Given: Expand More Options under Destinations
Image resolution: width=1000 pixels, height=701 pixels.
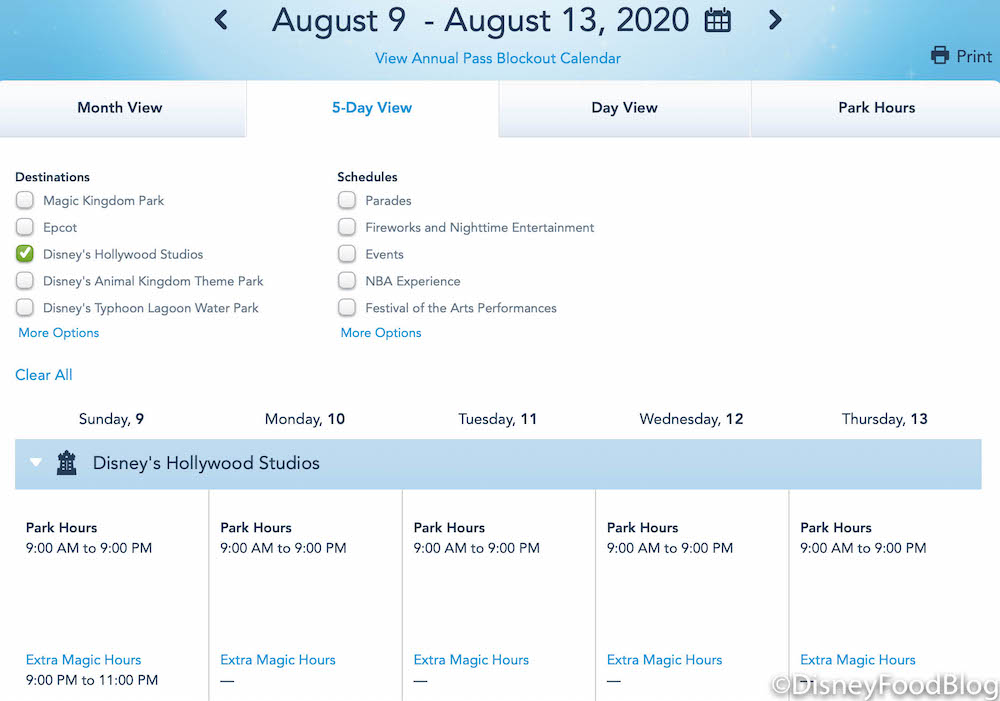Looking at the screenshot, I should tap(59, 333).
